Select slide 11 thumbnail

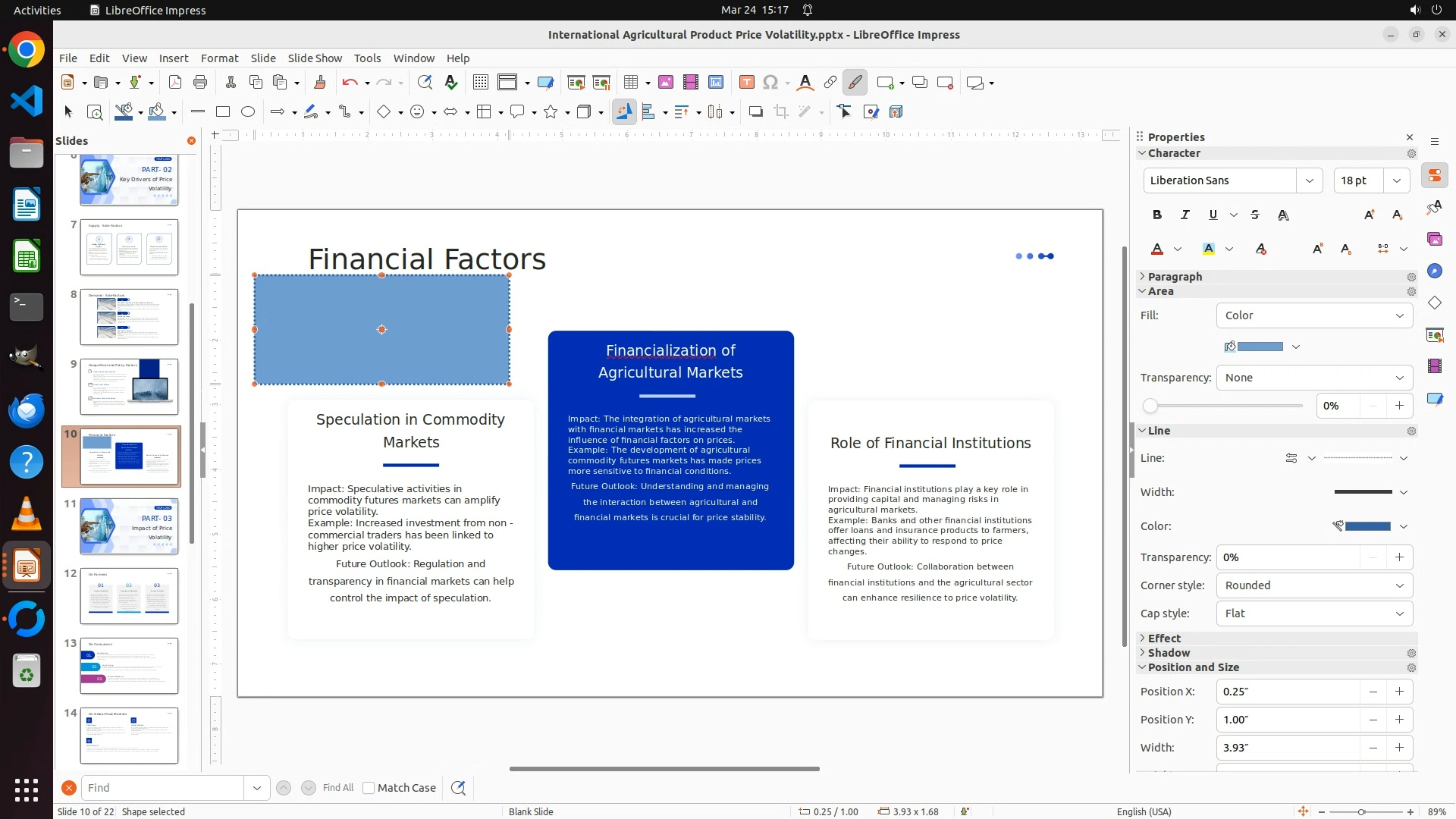pyautogui.click(x=129, y=526)
